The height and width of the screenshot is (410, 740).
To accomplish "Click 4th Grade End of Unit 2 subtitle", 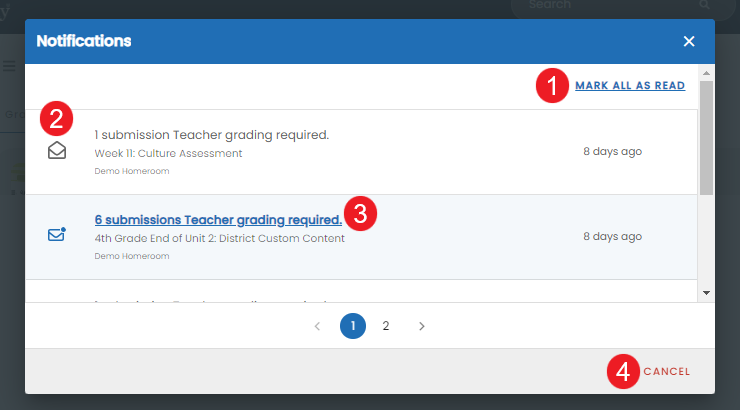I will (219, 238).
